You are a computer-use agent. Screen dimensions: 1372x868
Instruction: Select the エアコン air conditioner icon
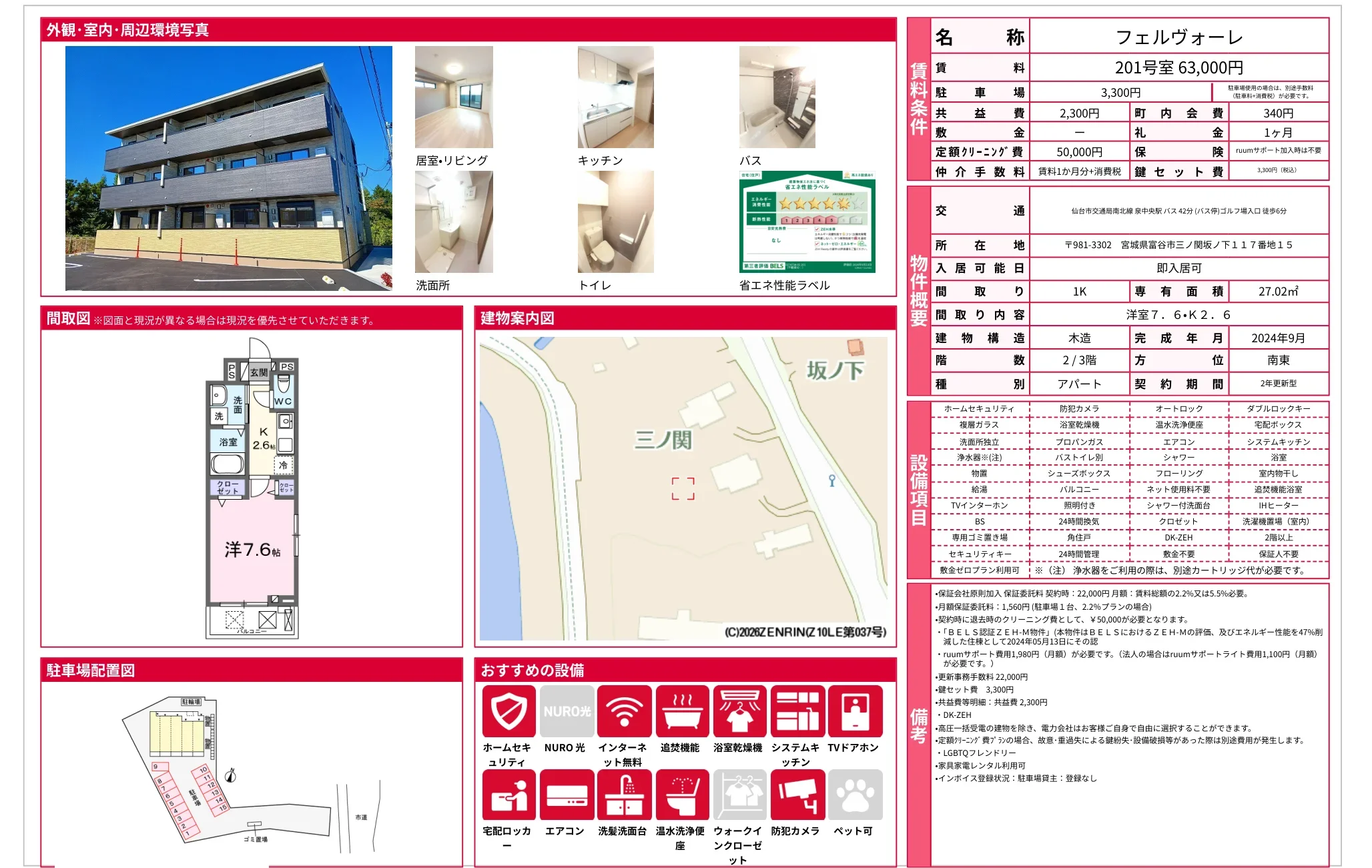pyautogui.click(x=567, y=795)
